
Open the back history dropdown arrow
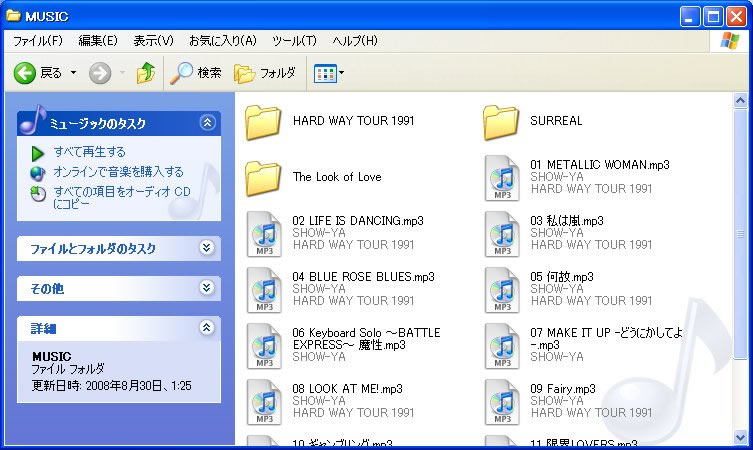coord(73,73)
